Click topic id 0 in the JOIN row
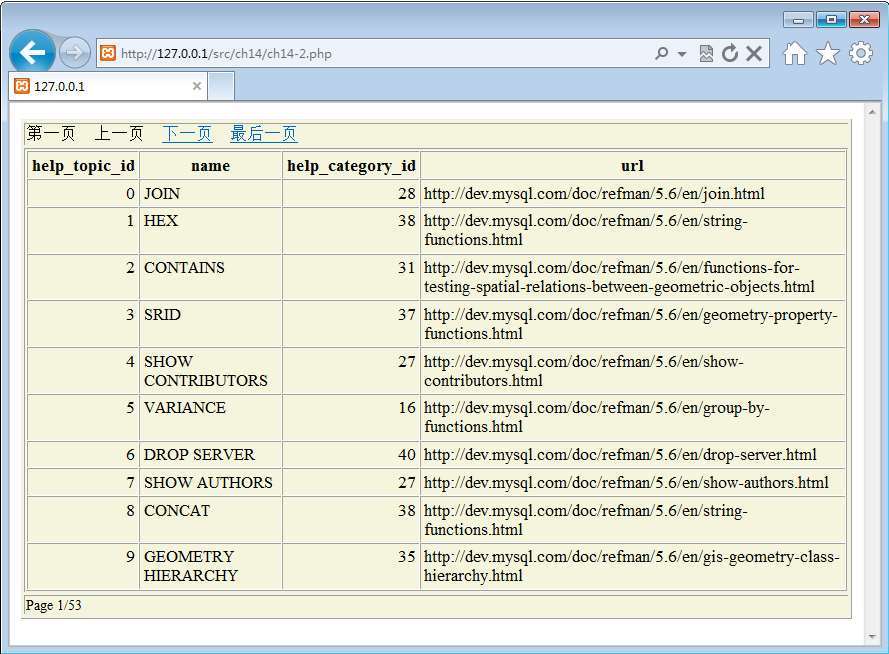 (x=130, y=194)
